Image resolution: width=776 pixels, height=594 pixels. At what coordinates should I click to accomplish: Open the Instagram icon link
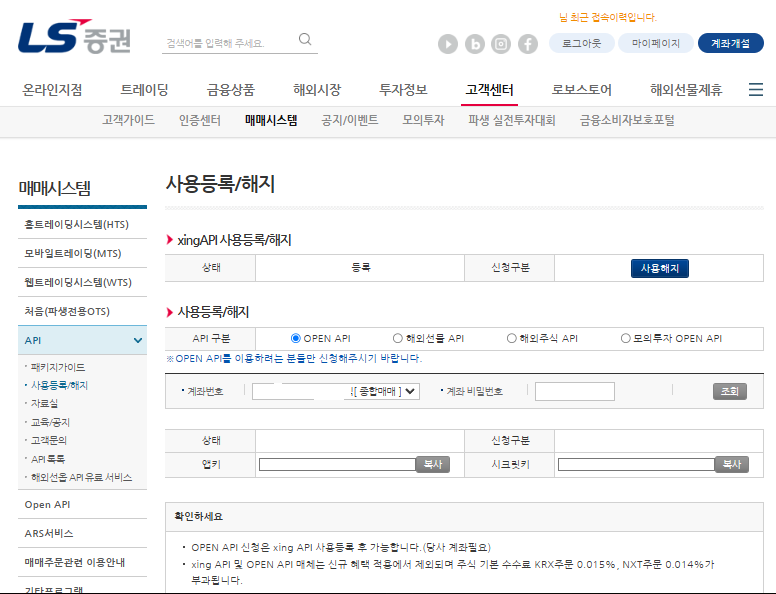point(501,44)
